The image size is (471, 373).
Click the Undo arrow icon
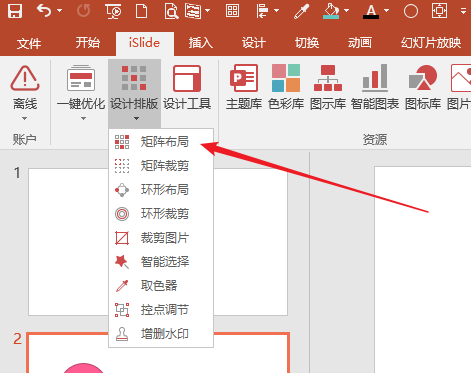click(43, 11)
